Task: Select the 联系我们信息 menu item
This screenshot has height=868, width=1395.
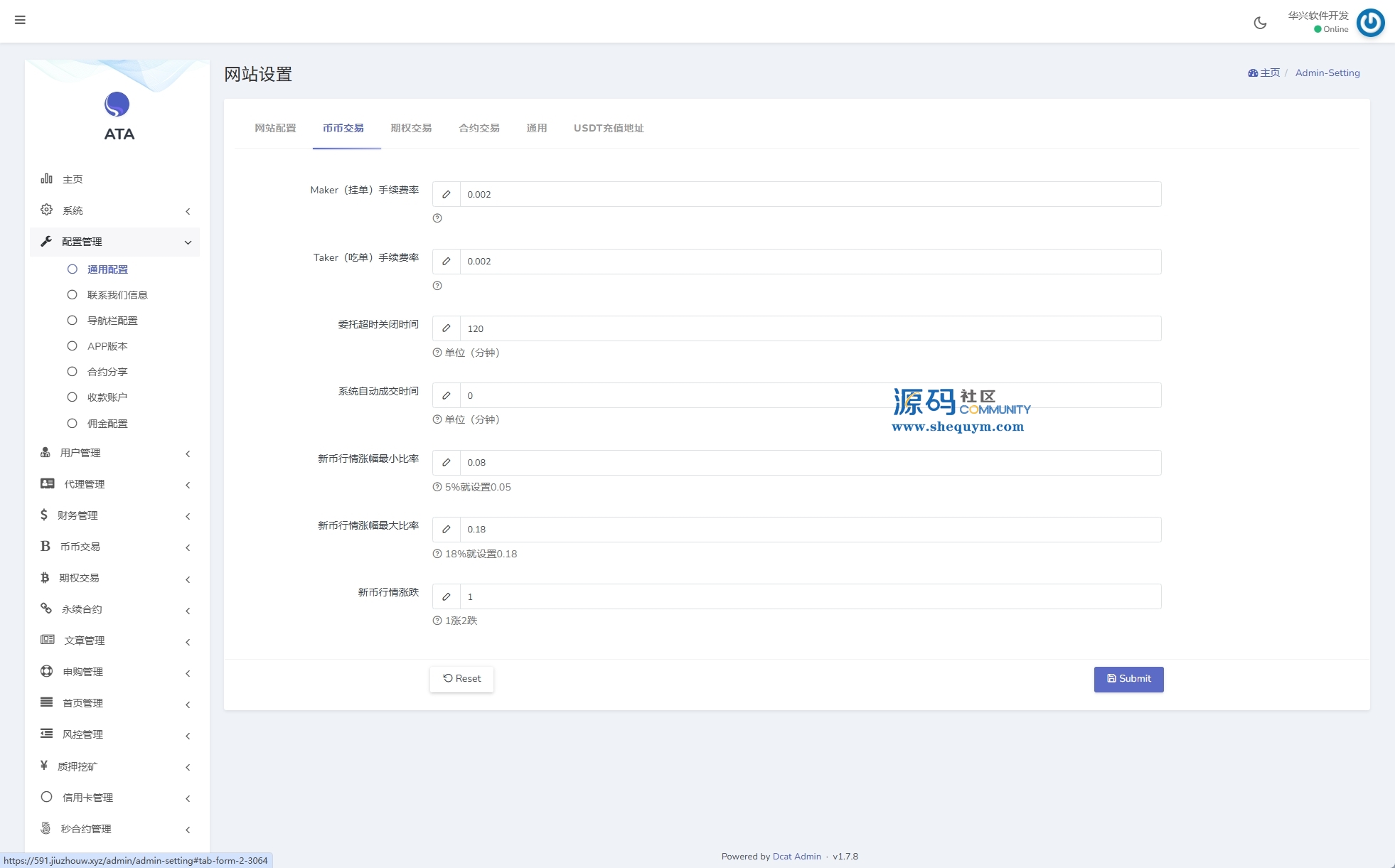Action: click(117, 295)
